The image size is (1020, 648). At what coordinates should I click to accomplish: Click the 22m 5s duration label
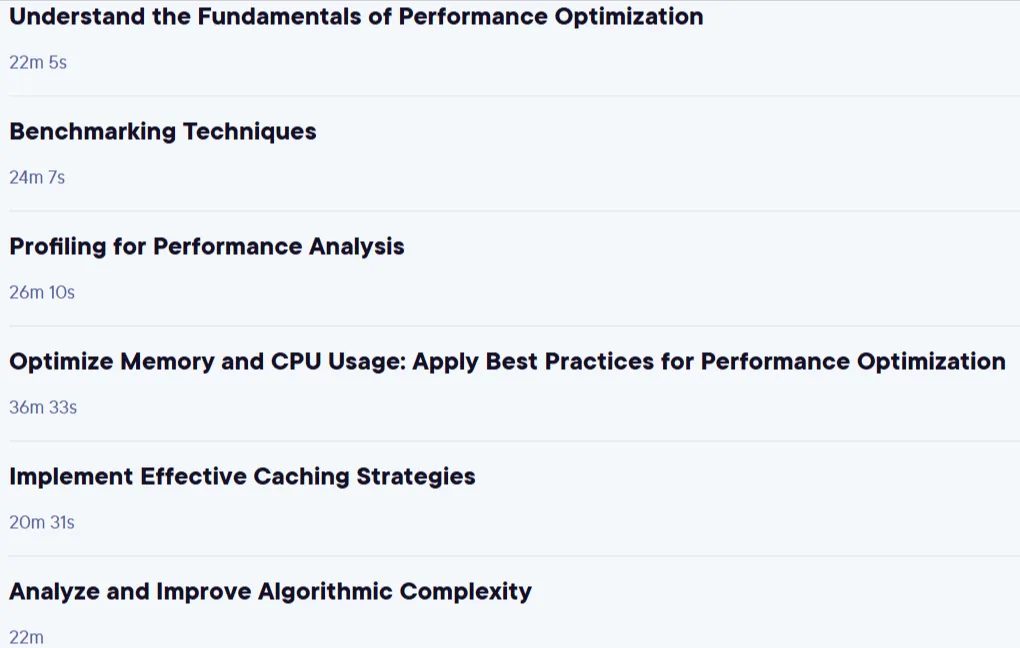point(38,62)
